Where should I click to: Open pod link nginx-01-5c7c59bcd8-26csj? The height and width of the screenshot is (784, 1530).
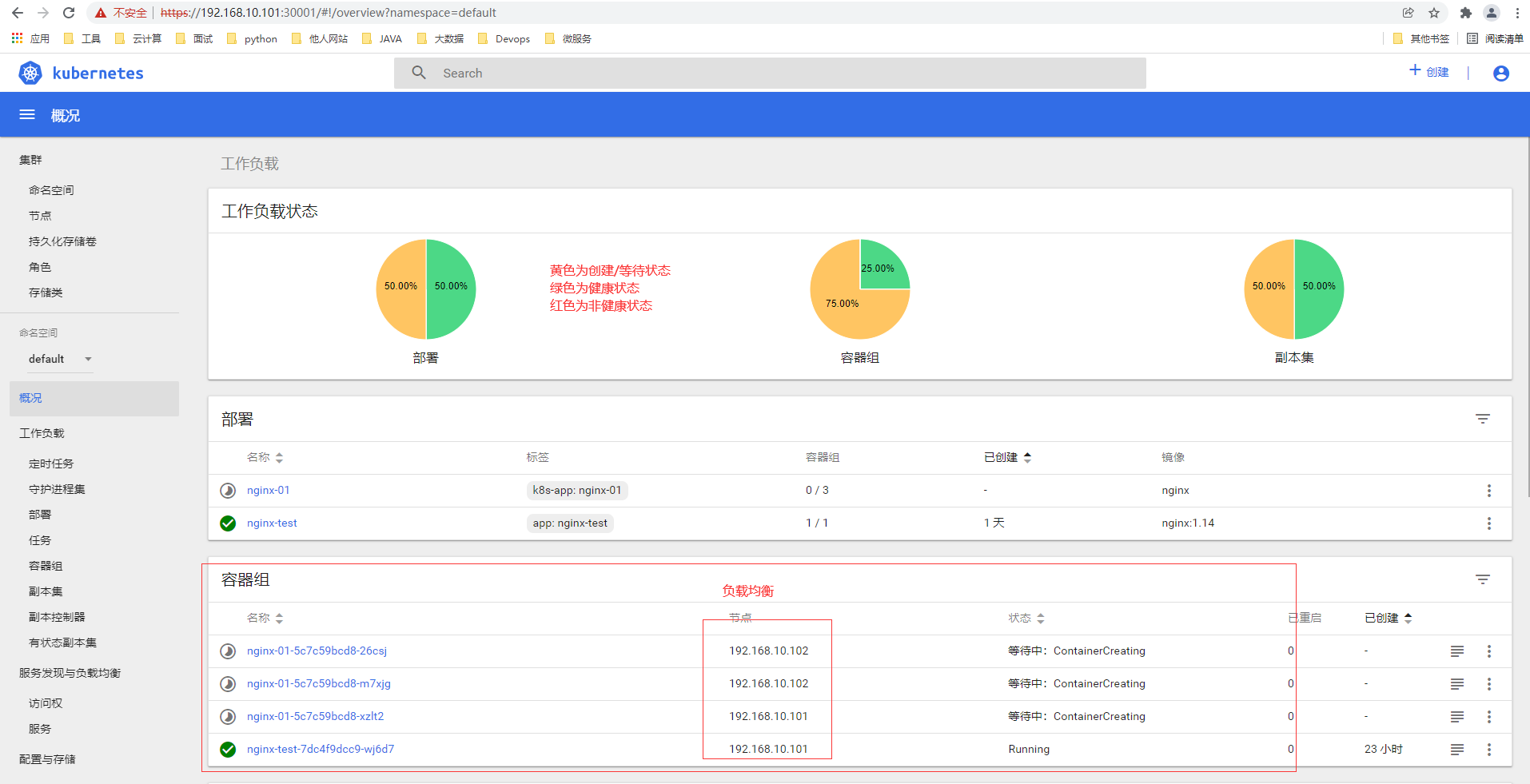(317, 651)
